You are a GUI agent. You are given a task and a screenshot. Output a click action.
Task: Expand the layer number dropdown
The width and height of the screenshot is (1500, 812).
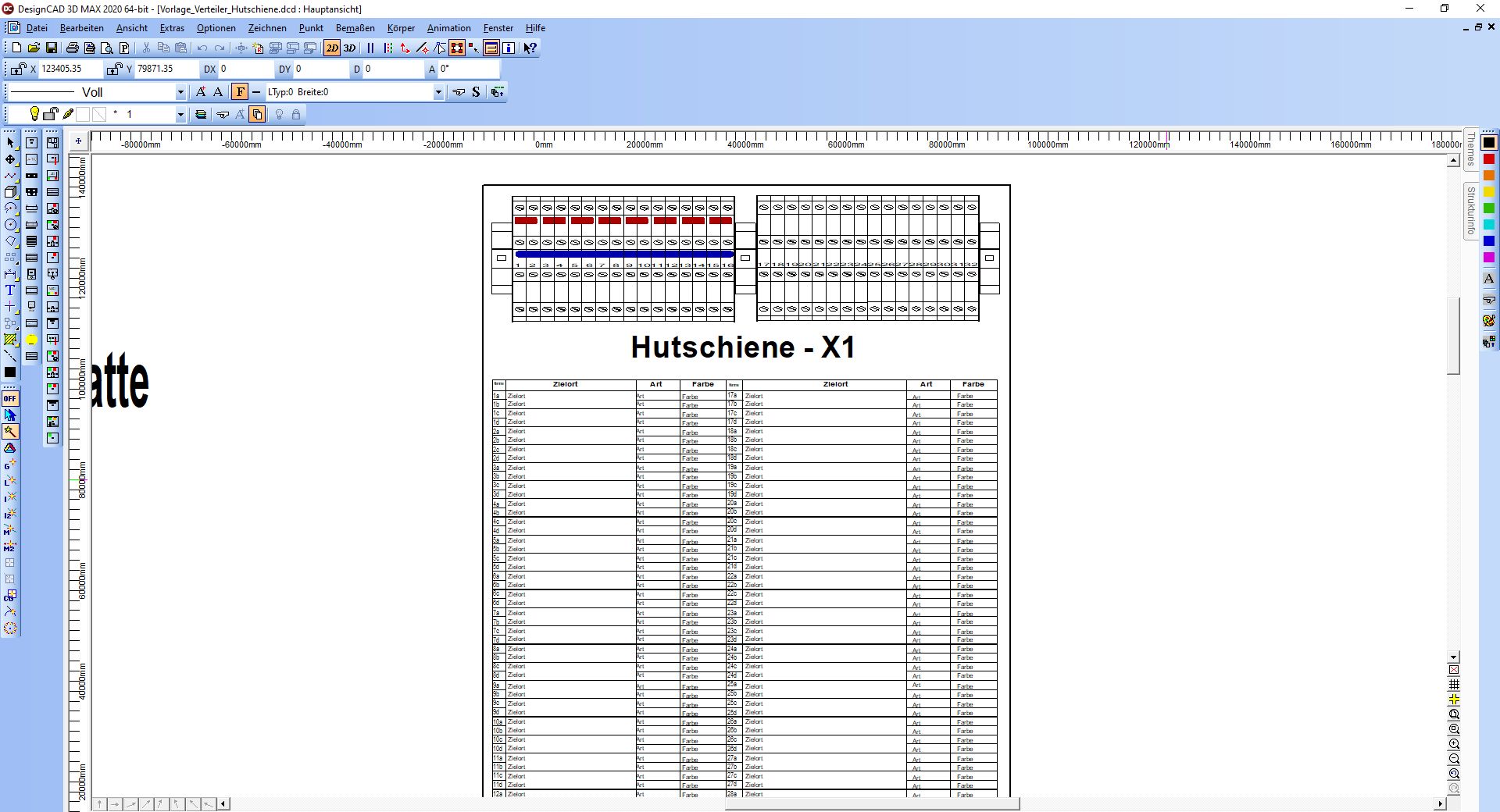pos(180,115)
